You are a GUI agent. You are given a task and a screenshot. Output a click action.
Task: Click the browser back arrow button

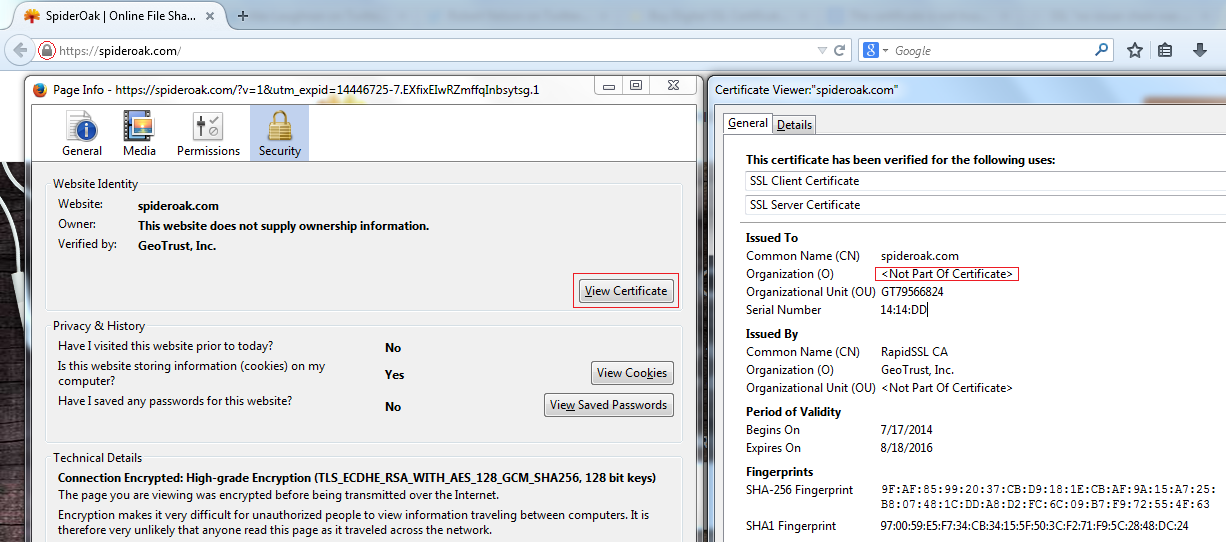pos(20,50)
